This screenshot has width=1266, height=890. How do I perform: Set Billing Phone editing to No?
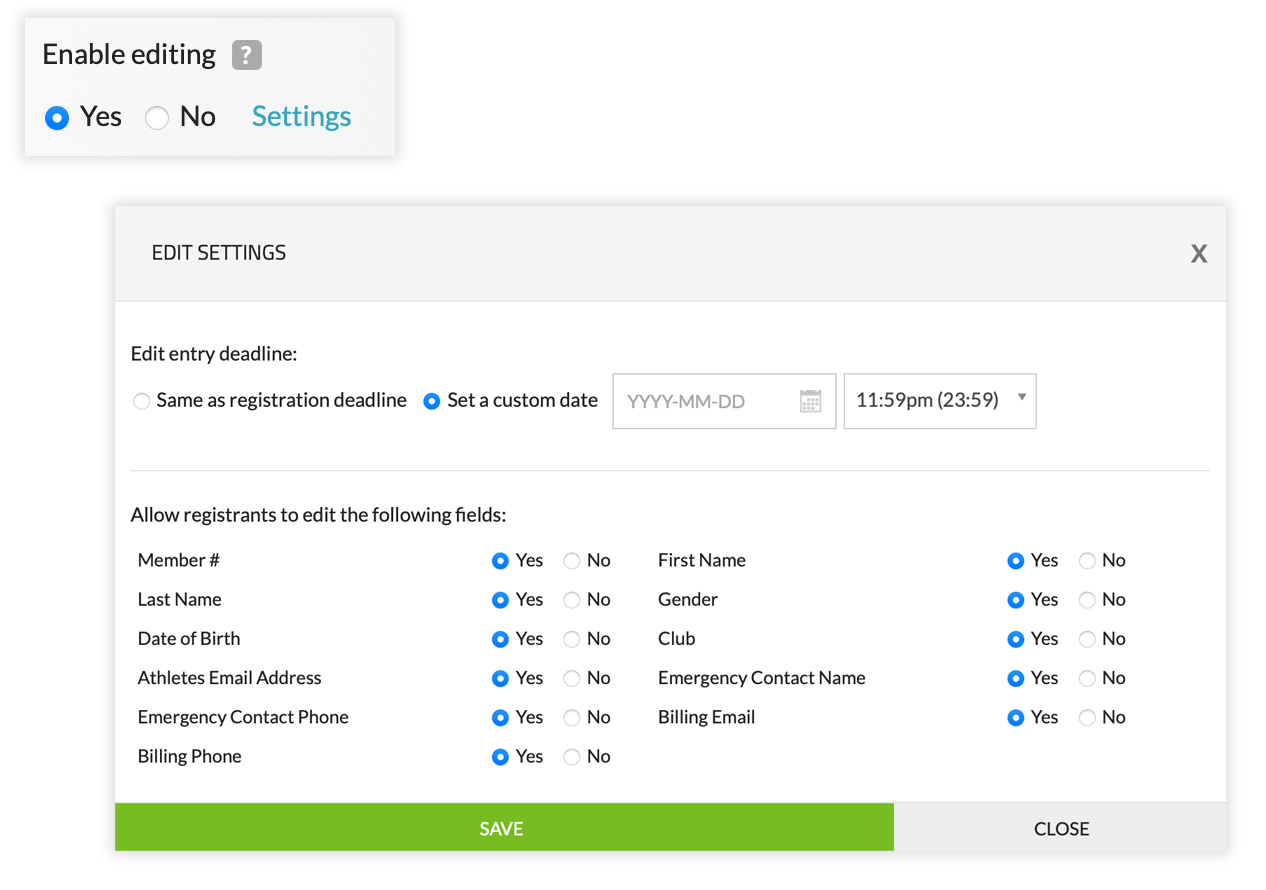(x=572, y=757)
